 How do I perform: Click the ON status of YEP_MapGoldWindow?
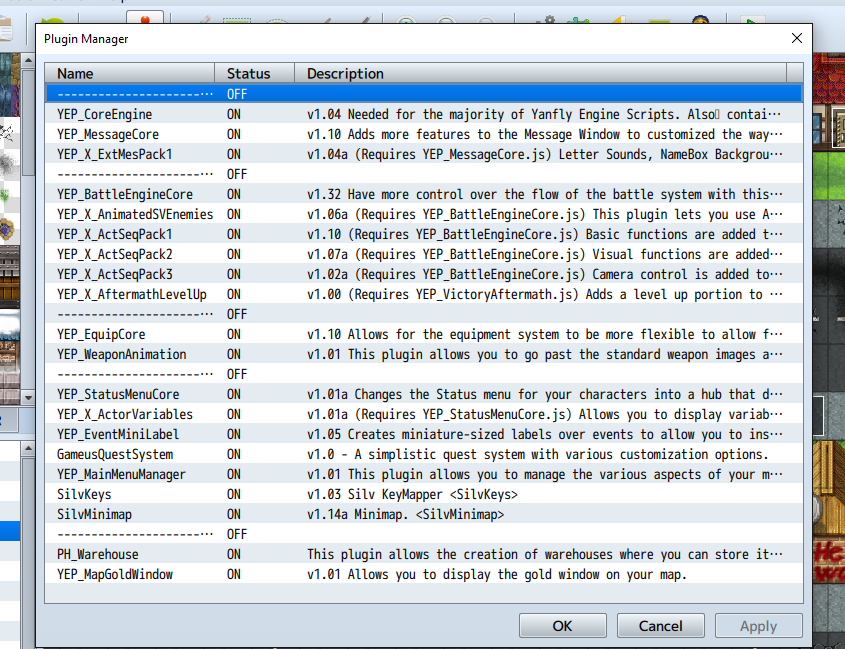[234, 574]
